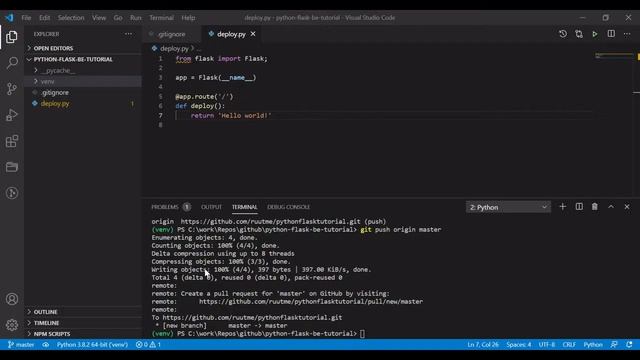This screenshot has height=360, width=640.
Task: Expand the OUTLINE section
Action: tap(83, 312)
